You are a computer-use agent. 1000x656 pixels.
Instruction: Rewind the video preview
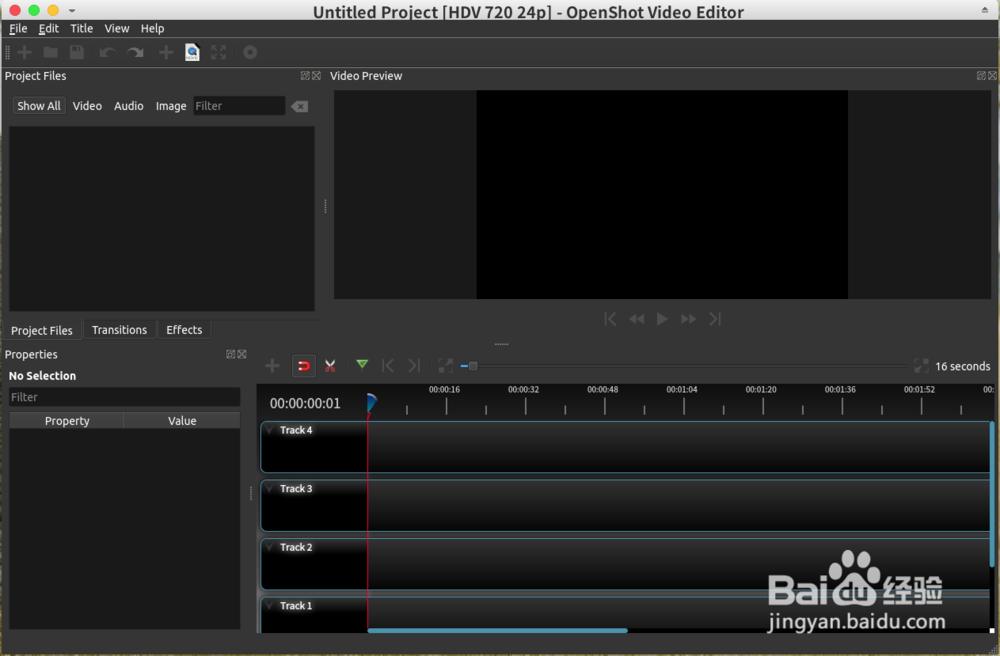636,319
